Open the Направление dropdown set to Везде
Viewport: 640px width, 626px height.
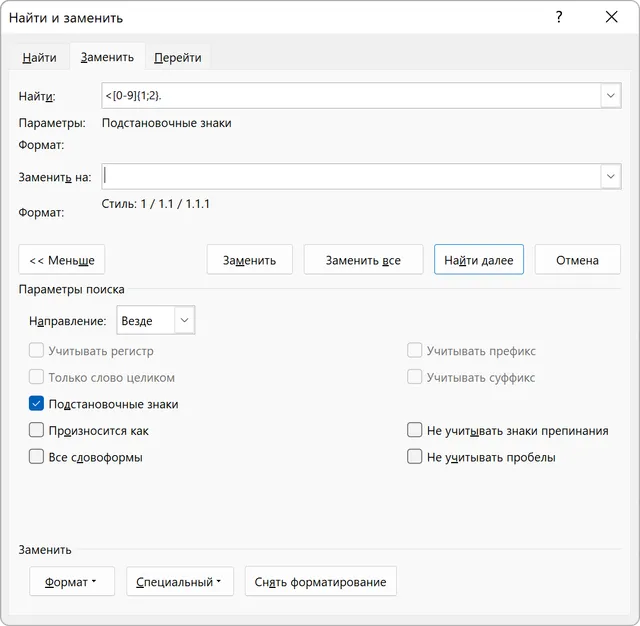click(156, 320)
